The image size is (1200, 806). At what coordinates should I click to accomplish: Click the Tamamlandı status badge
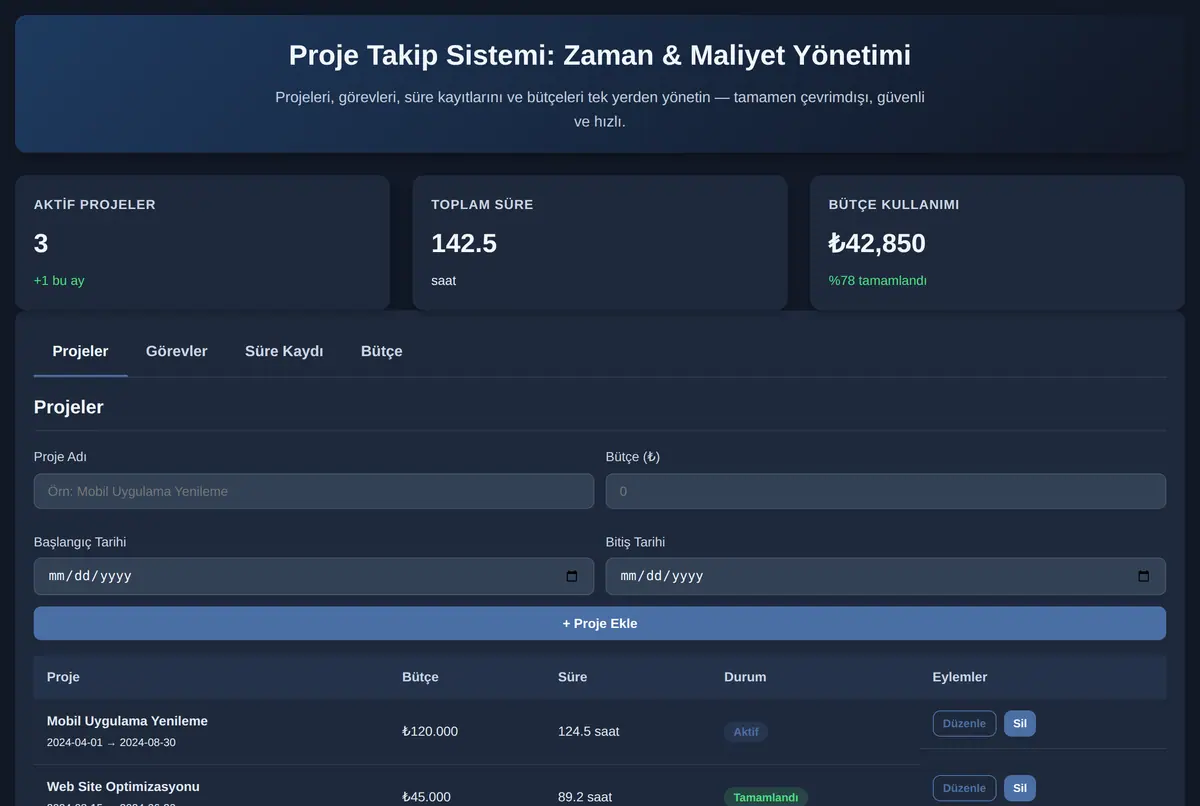766,797
